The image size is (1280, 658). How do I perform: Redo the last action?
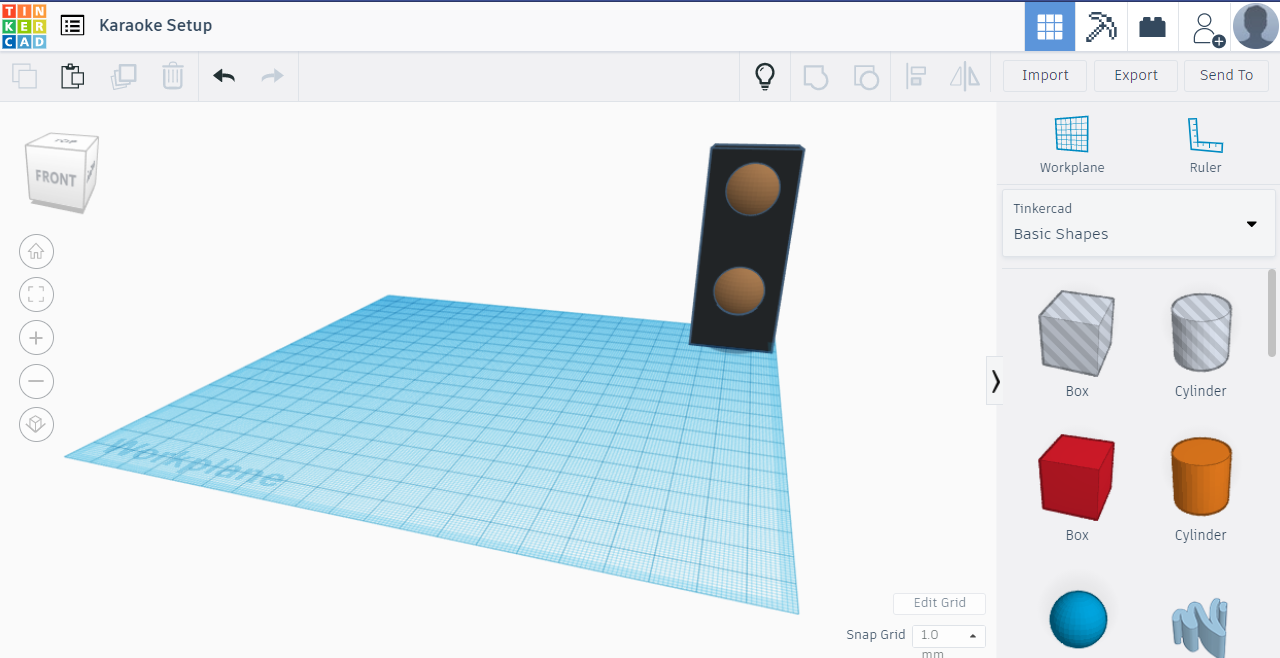(272, 76)
